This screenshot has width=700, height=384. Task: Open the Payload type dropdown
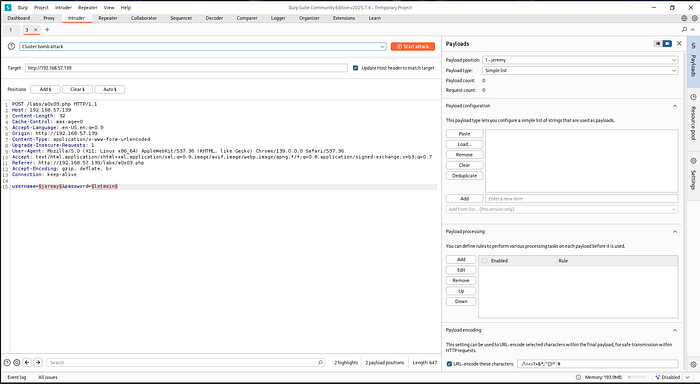[x=580, y=71]
